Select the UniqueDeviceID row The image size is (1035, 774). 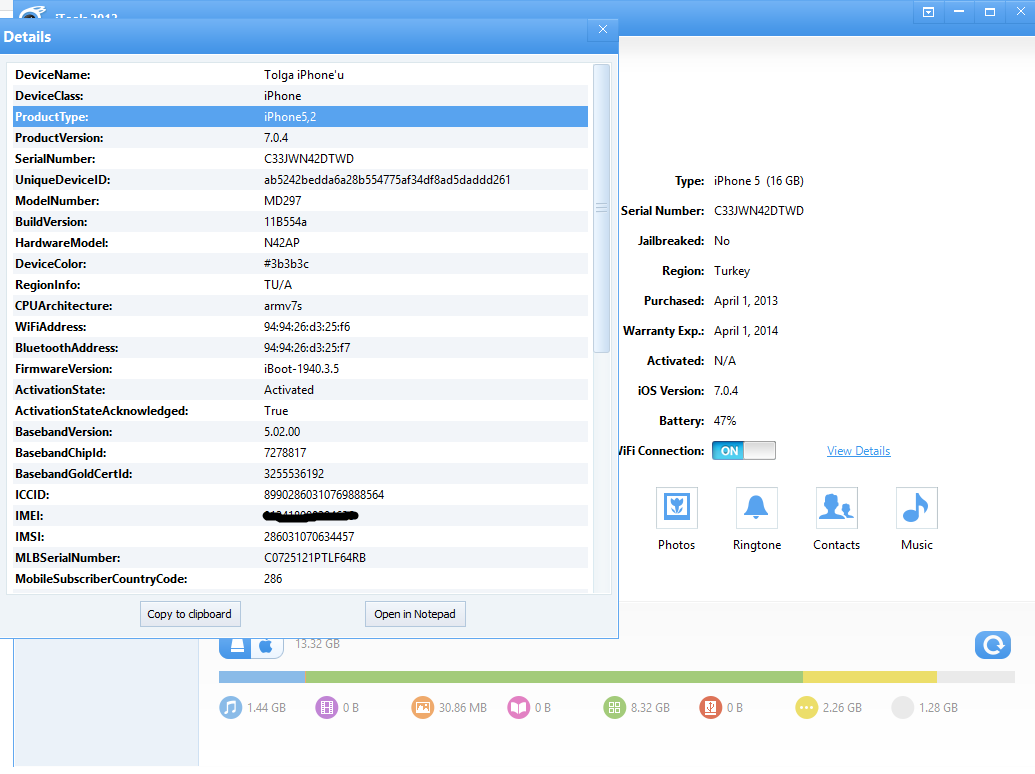point(300,179)
